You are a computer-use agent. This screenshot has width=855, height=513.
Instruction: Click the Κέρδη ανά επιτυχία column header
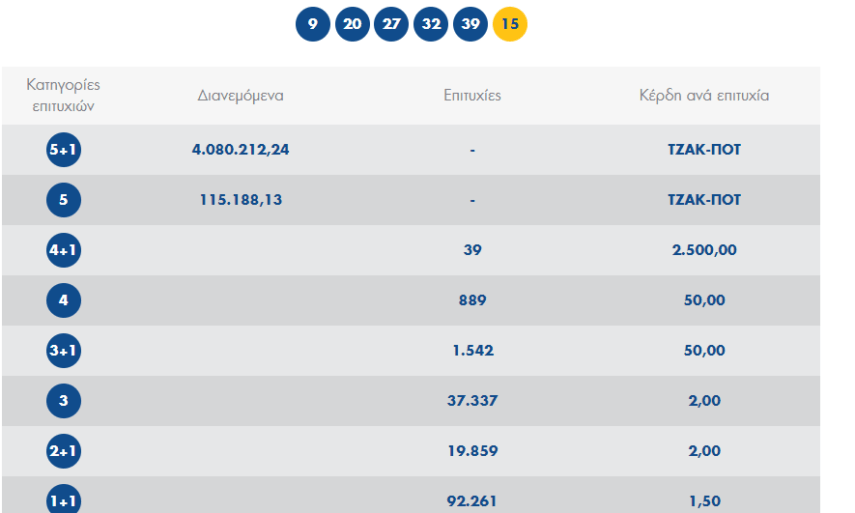(704, 96)
